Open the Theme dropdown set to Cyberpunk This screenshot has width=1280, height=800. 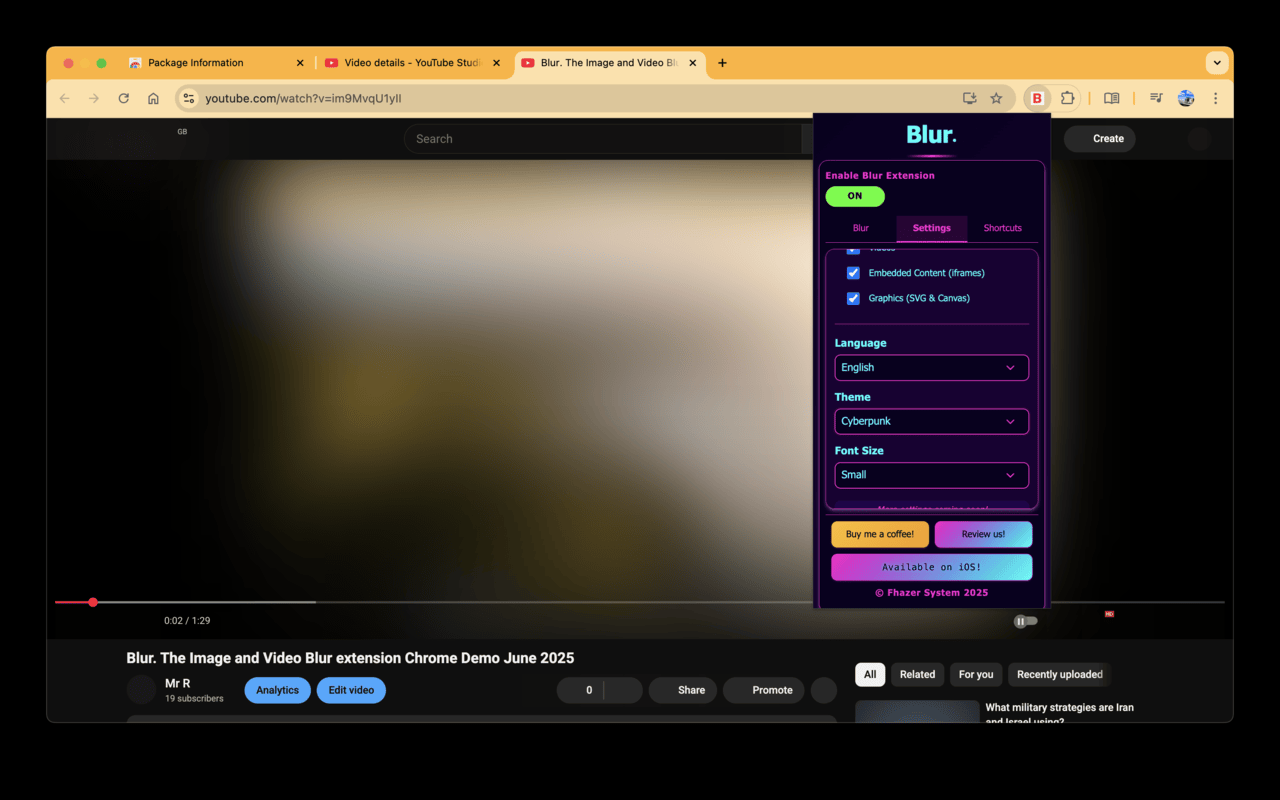pos(932,421)
